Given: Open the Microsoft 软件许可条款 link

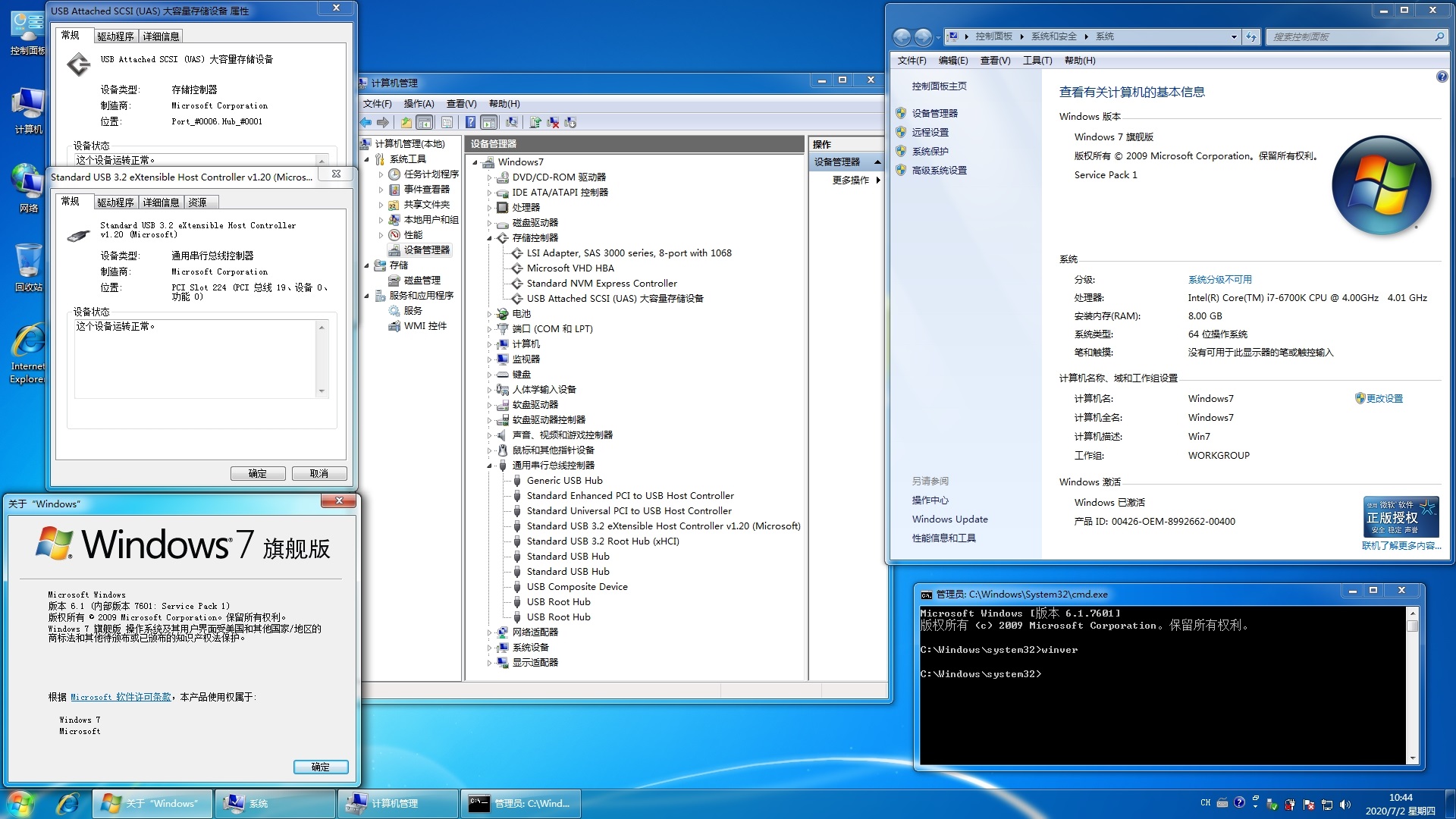Looking at the screenshot, I should tap(121, 697).
